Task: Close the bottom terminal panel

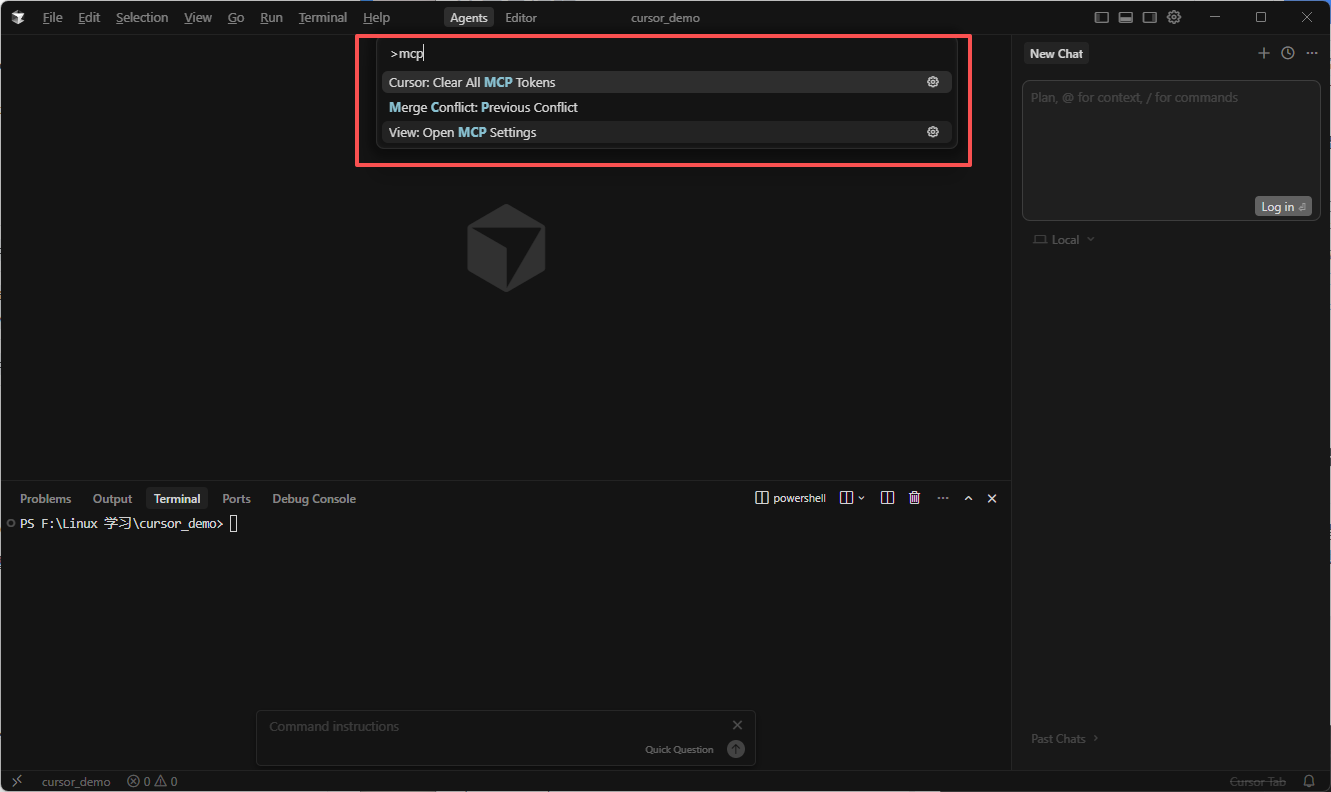Action: [992, 498]
